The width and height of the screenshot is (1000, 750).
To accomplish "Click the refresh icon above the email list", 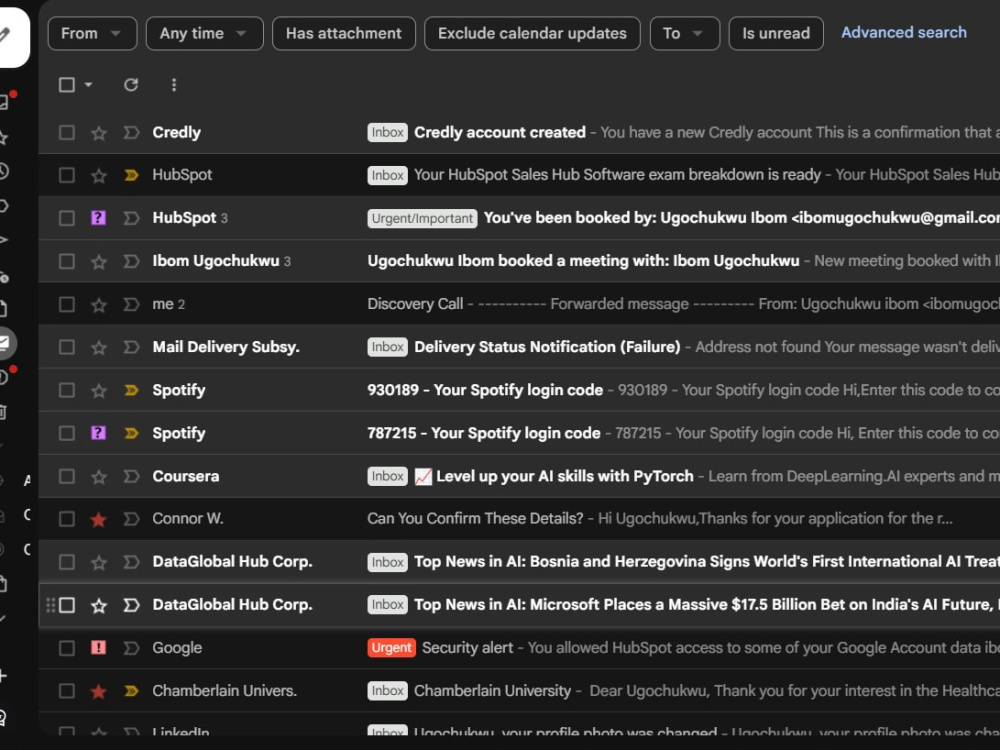I will 131,85.
